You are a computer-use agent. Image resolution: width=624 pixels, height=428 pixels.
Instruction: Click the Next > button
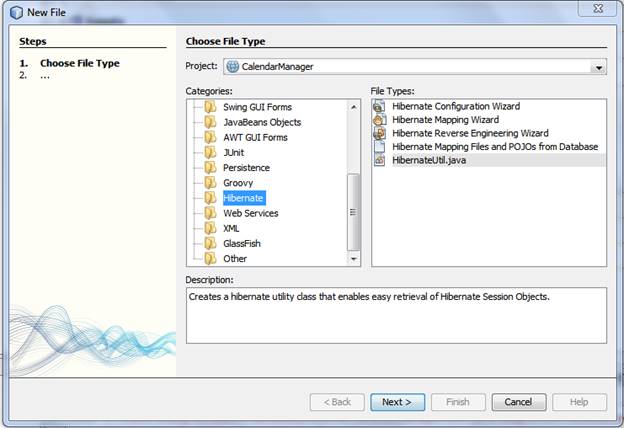point(397,402)
